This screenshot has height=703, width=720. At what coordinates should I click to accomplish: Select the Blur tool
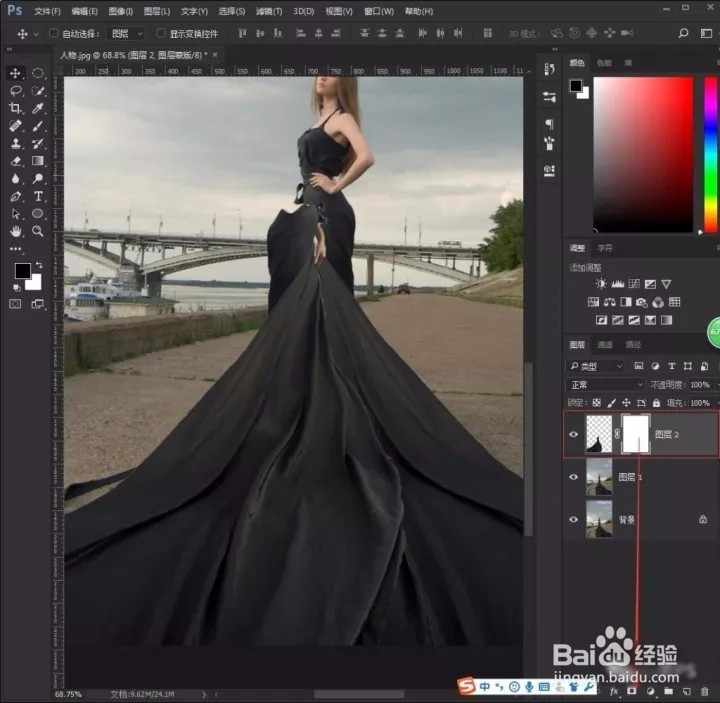point(15,178)
